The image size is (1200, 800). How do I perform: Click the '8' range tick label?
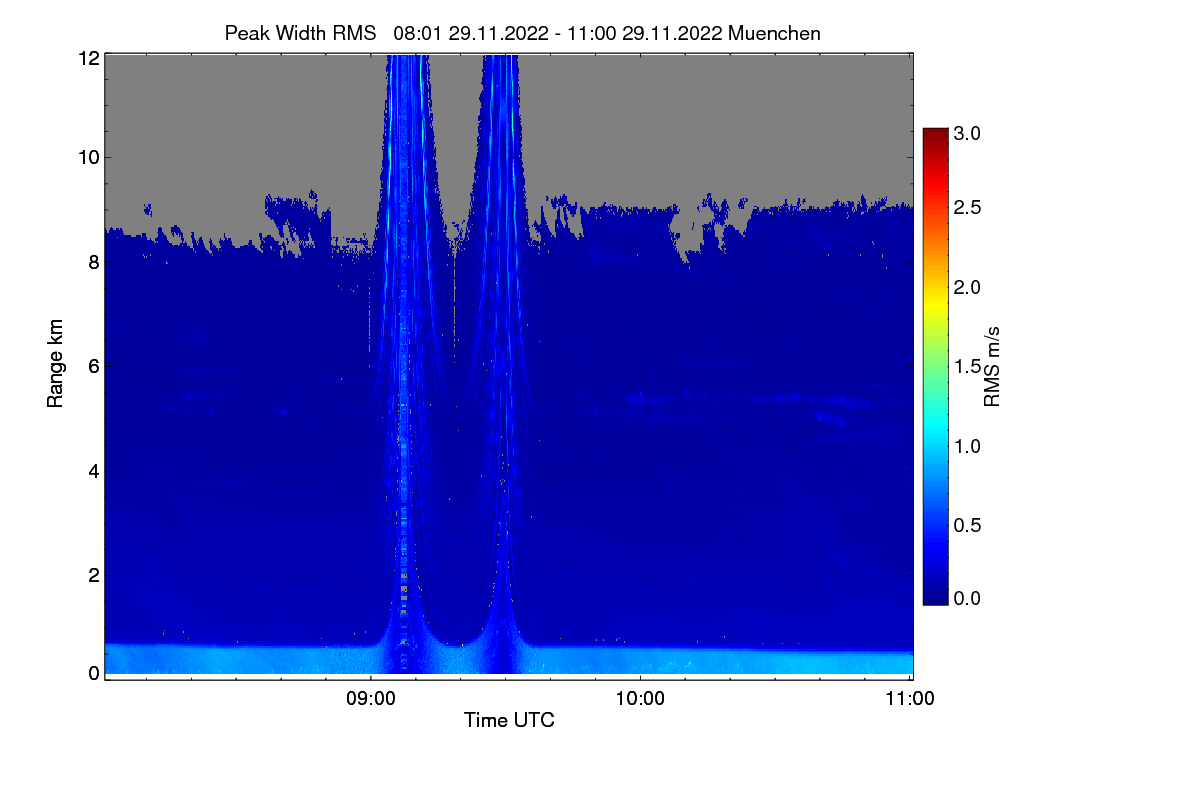pos(94,262)
